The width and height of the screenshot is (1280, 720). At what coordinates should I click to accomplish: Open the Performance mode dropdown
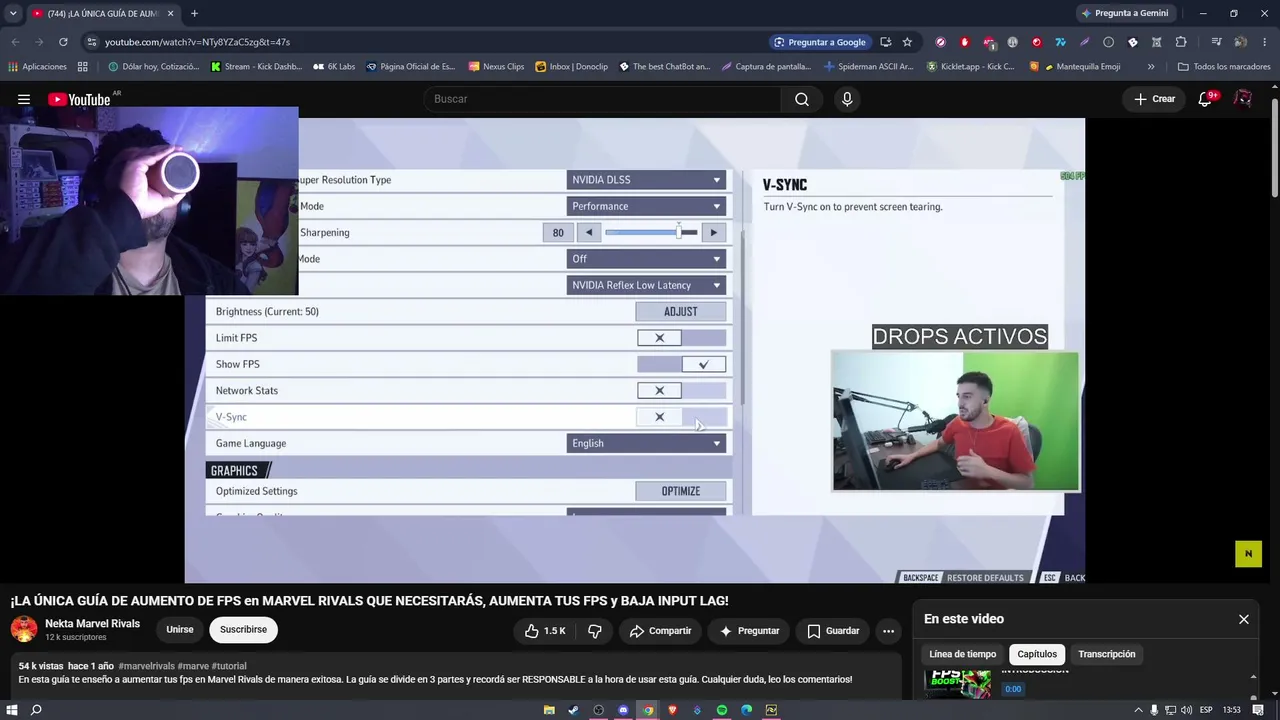(x=646, y=206)
